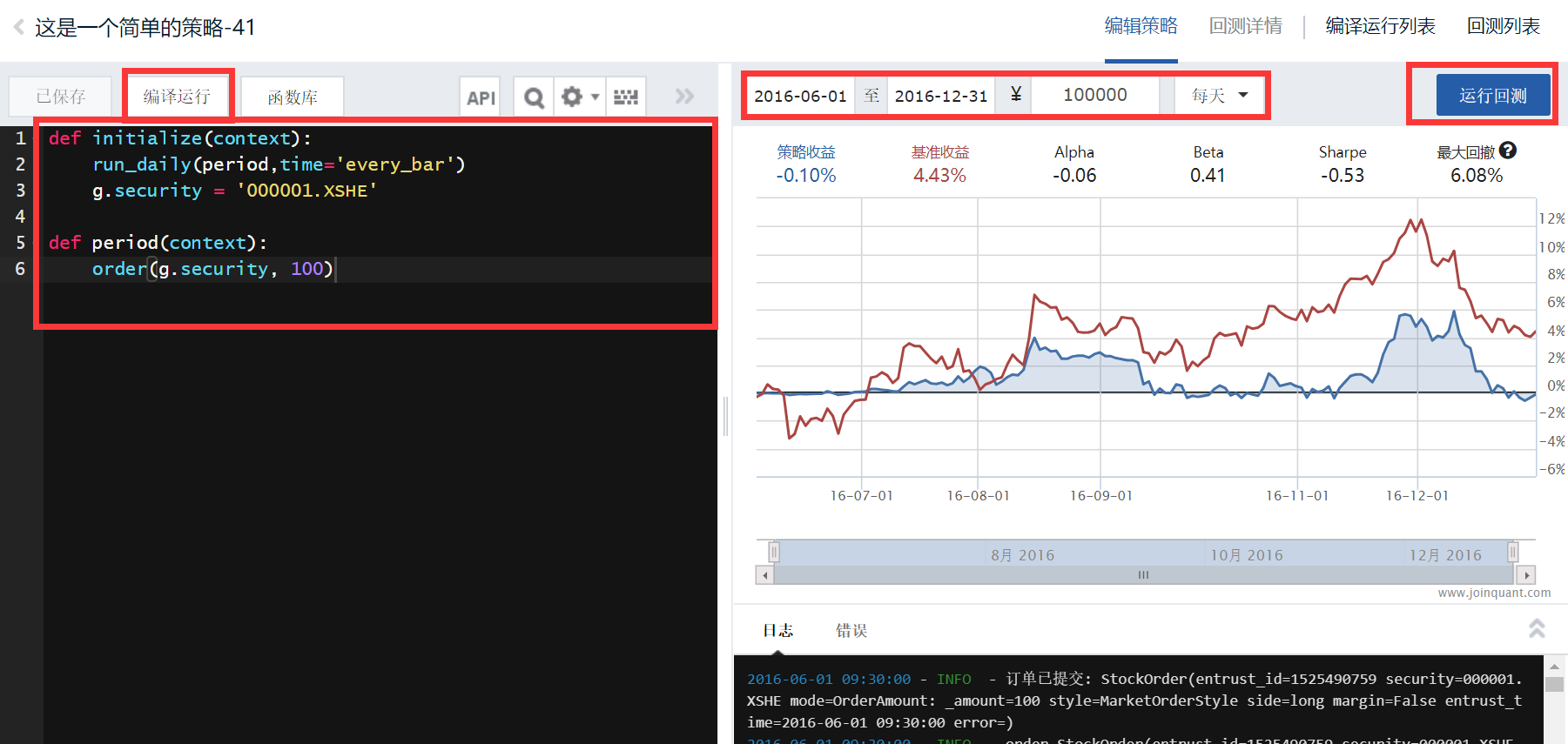1568x744 pixels.
Task: Click the chart scrollbar right arrow
Action: pos(1525,575)
